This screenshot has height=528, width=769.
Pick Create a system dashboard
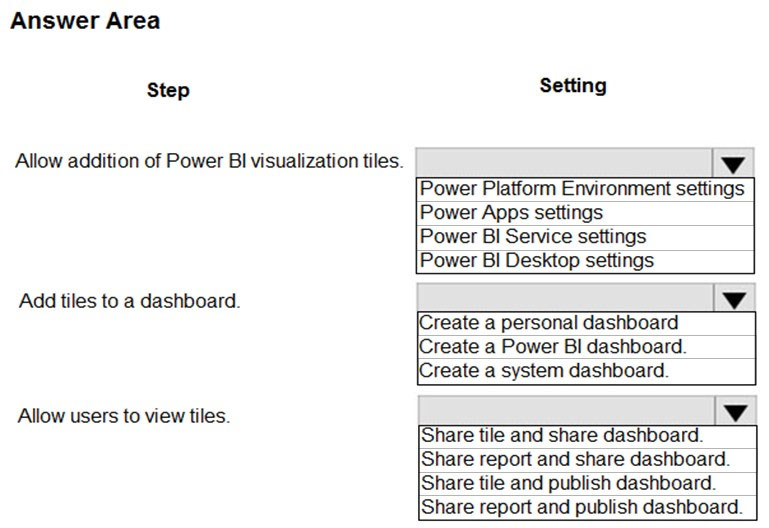(x=586, y=371)
